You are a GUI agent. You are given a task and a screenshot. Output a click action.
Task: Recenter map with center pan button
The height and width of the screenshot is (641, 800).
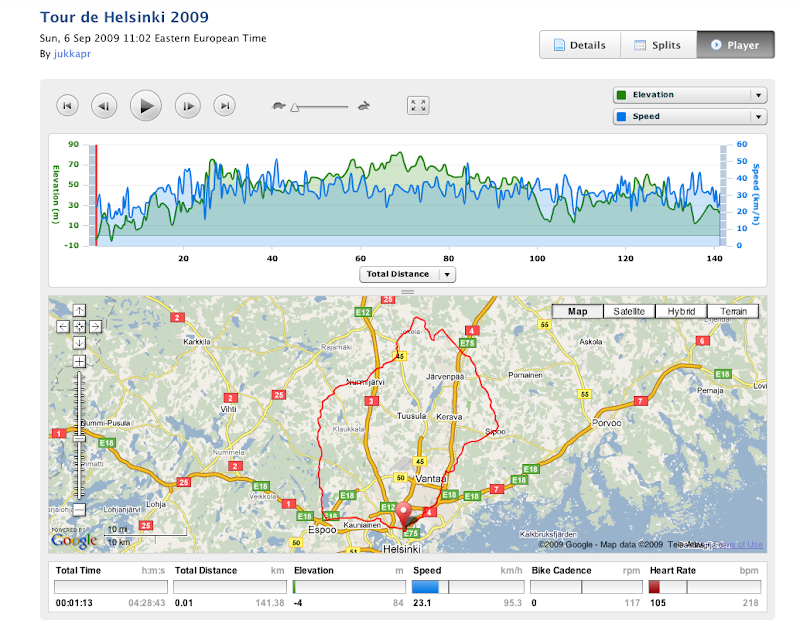[x=79, y=326]
